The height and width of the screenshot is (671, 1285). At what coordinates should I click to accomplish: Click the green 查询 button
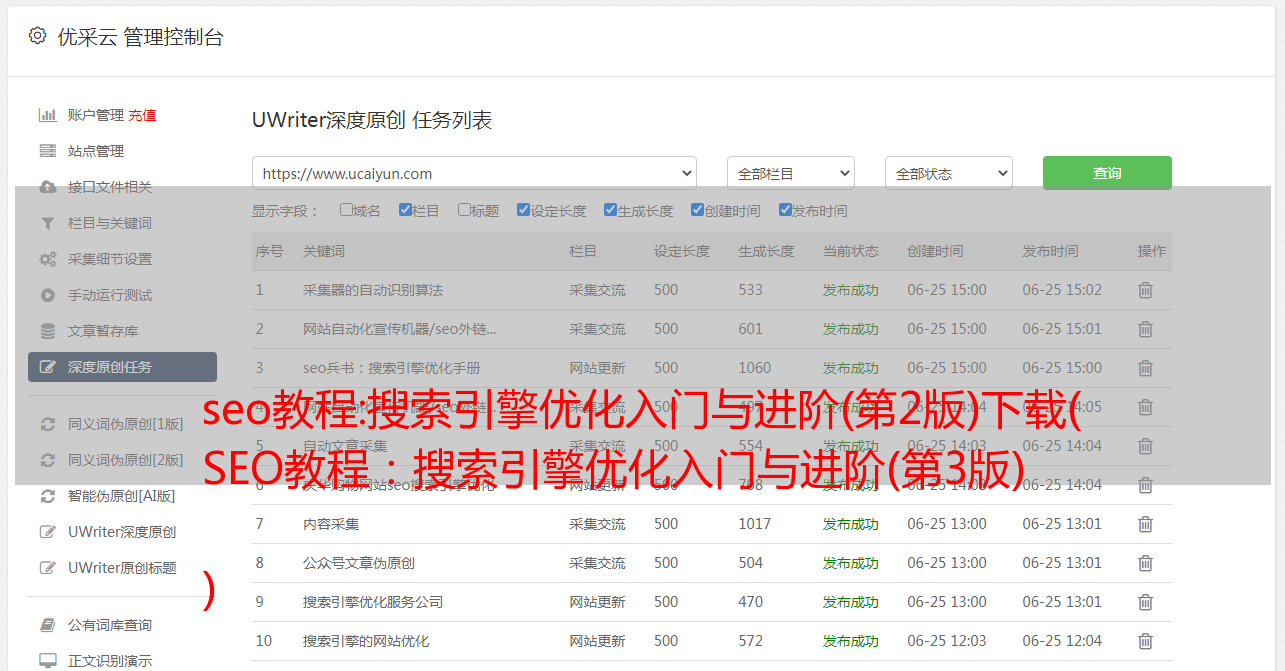pyautogui.click(x=1107, y=173)
